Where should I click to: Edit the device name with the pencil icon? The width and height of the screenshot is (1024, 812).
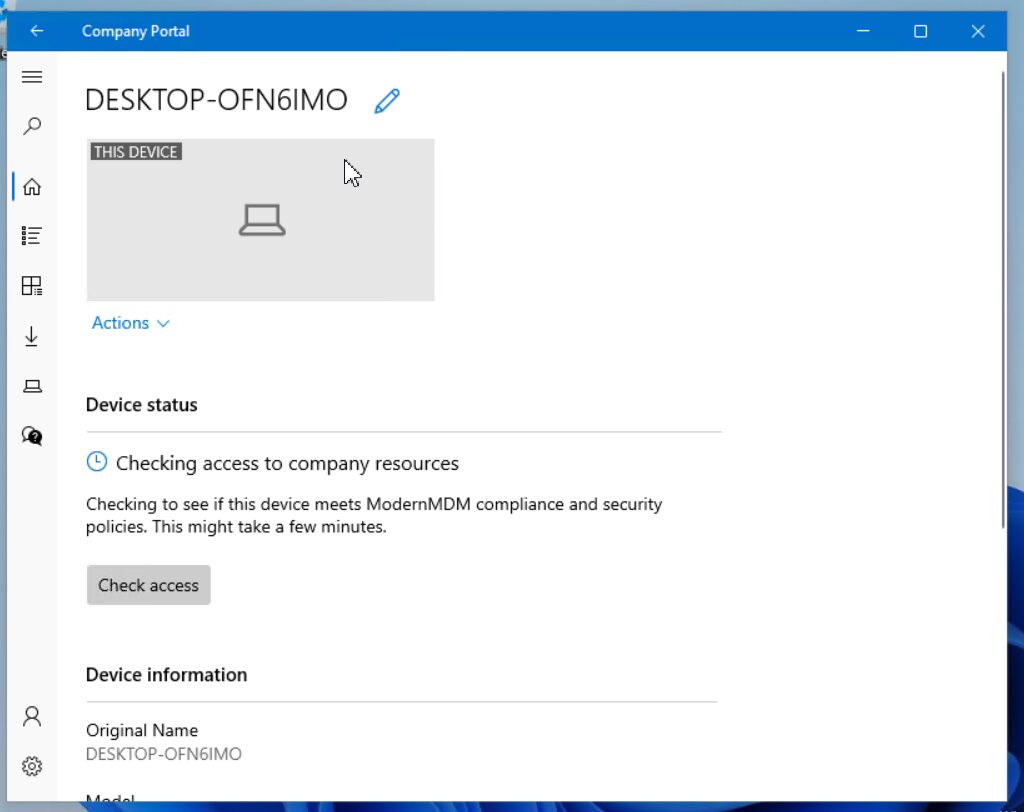[387, 100]
